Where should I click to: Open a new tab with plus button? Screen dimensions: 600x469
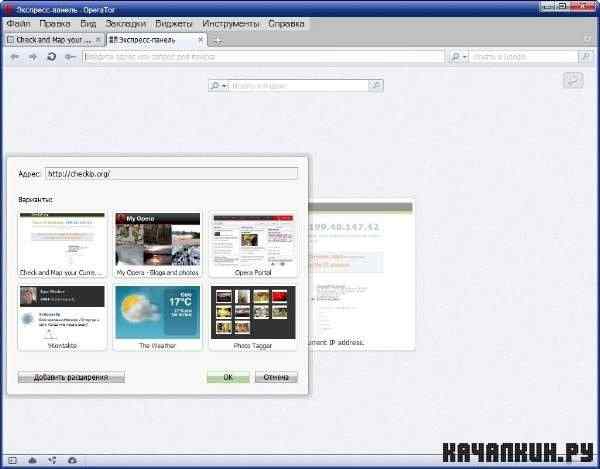217,41
